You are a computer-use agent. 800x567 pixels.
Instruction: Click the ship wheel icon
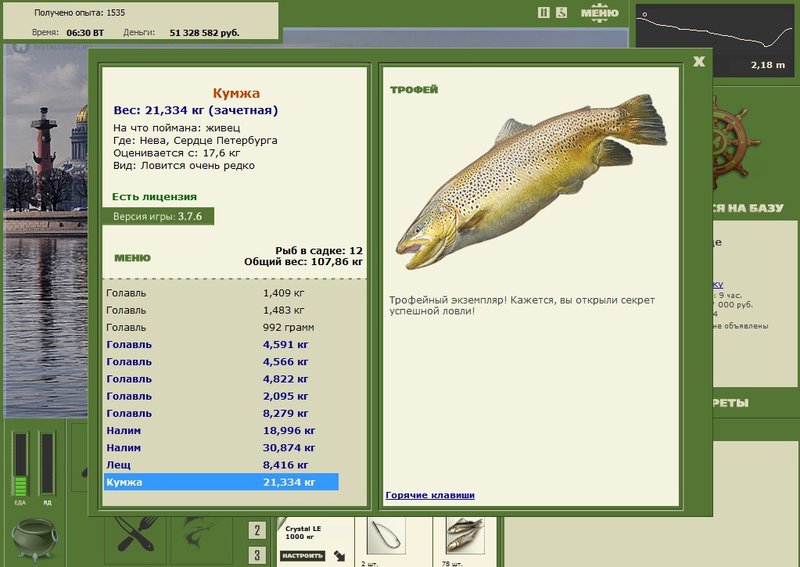tap(733, 141)
